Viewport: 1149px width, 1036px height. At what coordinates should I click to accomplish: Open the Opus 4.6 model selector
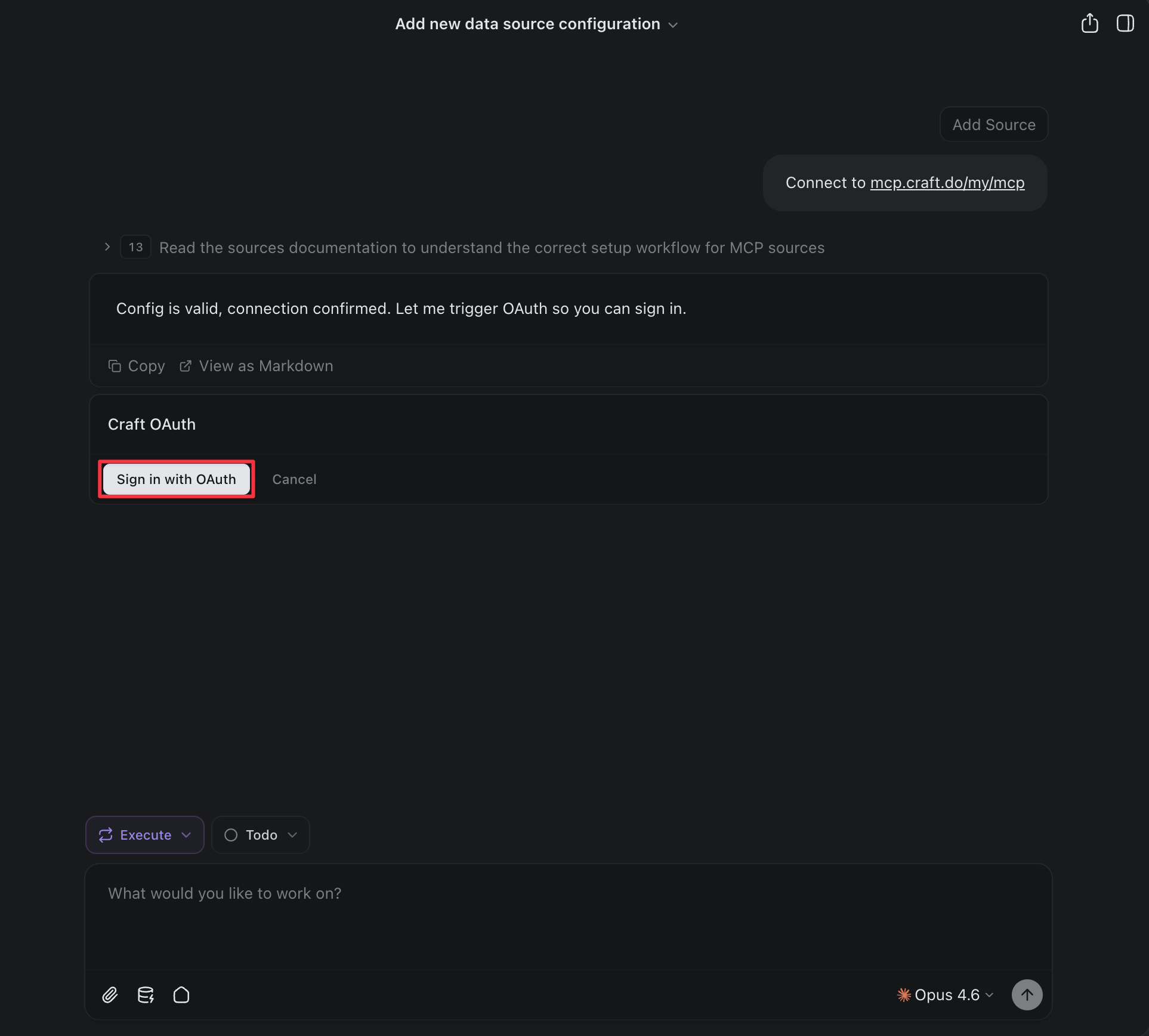coord(990,994)
